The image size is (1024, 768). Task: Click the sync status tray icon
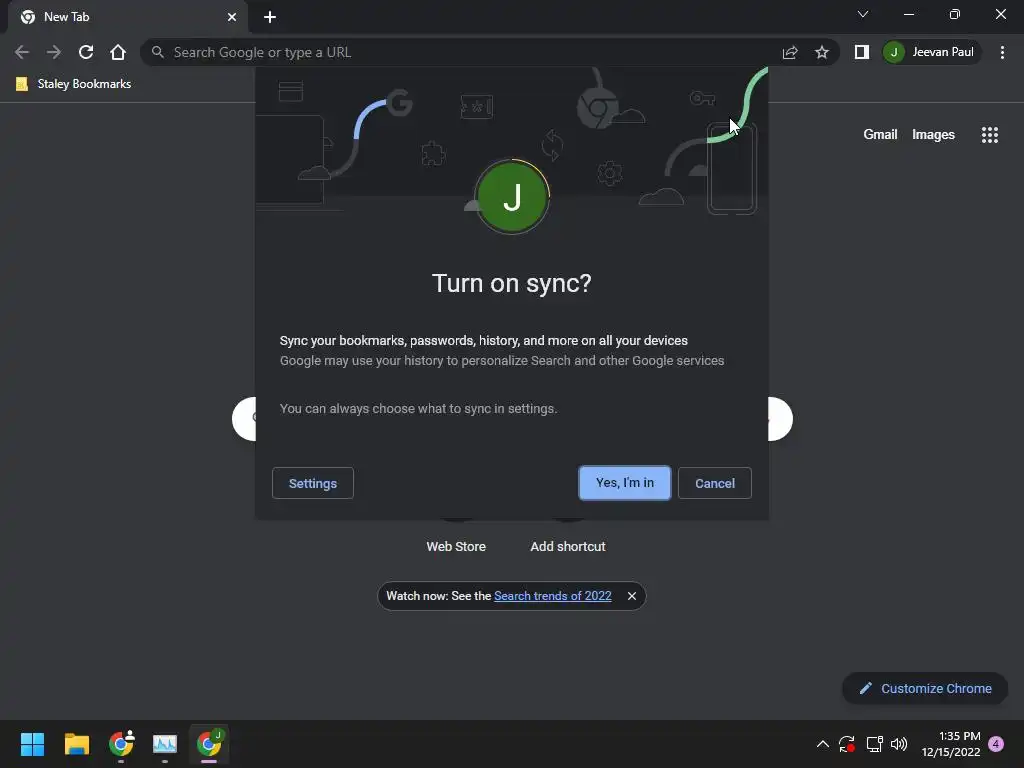pyautogui.click(x=847, y=744)
